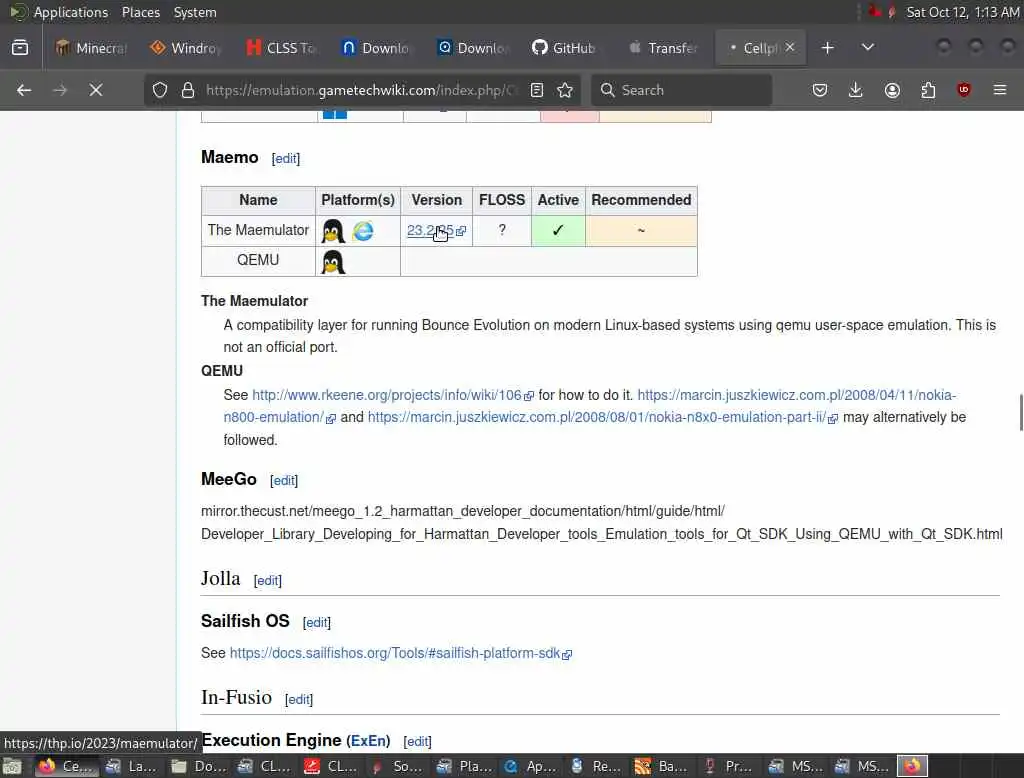Open the Firefox hamburger application menu
The width and height of the screenshot is (1024, 778).
1000,90
